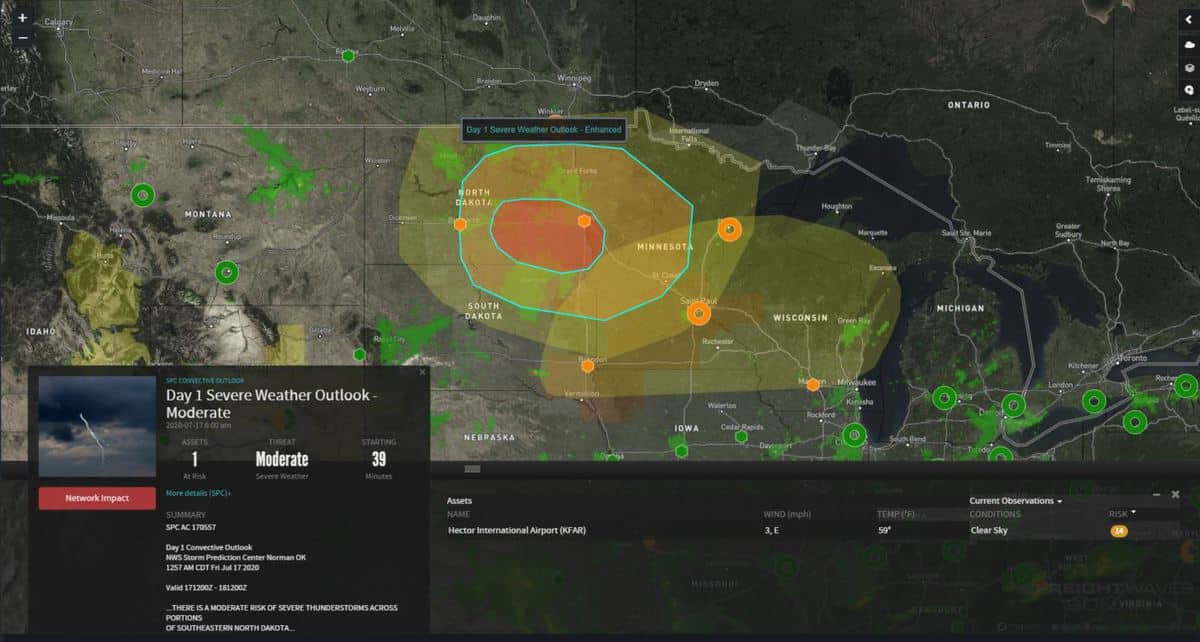Image resolution: width=1200 pixels, height=642 pixels.
Task: Open the weather cloud layer icon
Action: (x=1188, y=45)
